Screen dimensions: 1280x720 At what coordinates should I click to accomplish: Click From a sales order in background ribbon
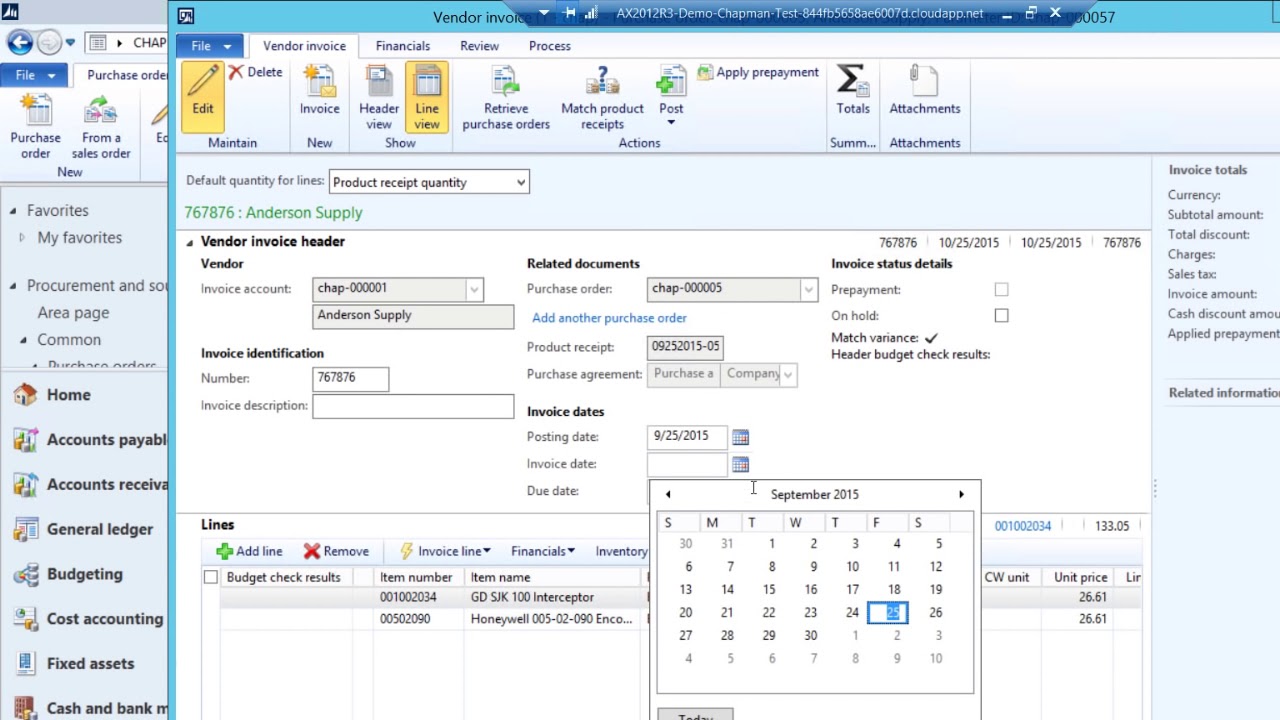(x=101, y=126)
